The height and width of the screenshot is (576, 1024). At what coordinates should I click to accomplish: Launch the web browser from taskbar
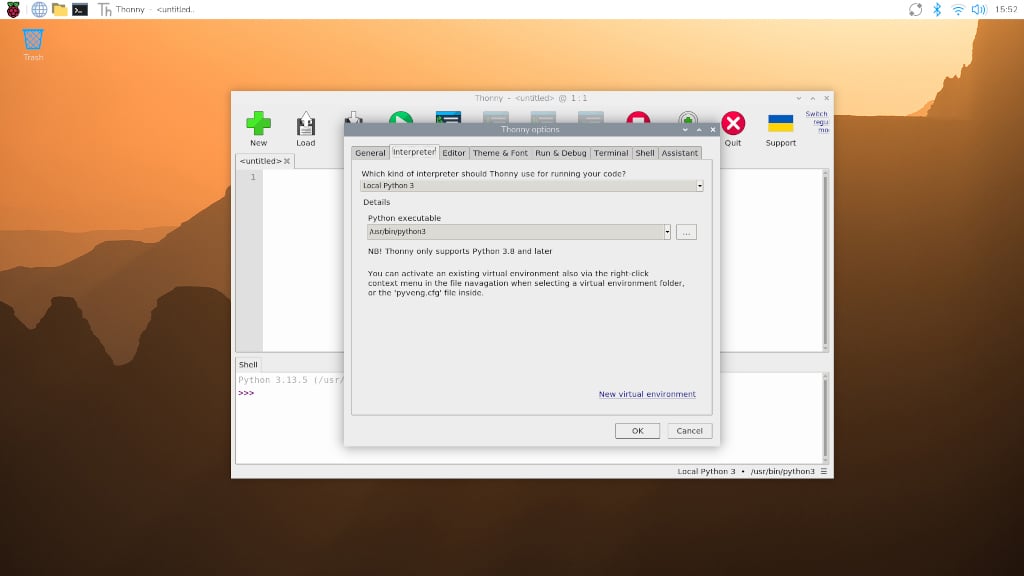coord(39,9)
